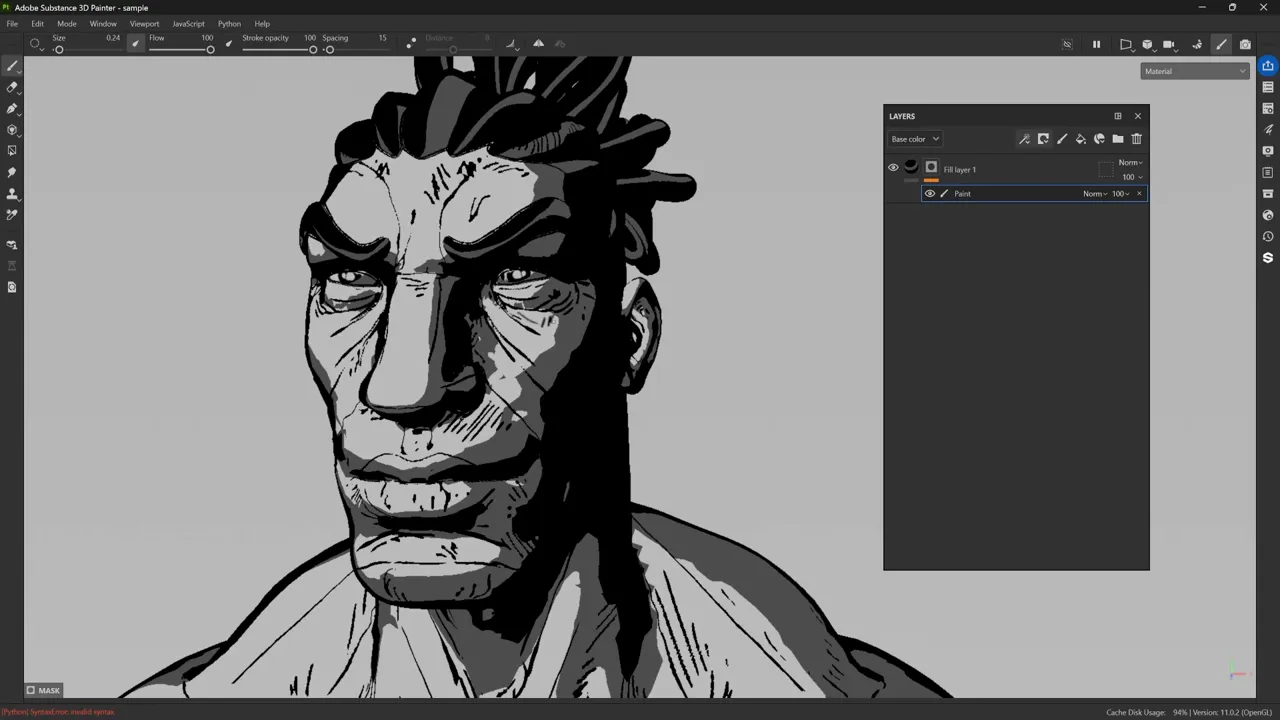Screen dimensions: 1280x720
Task: Open the Base color channel dropdown
Action: tap(914, 139)
